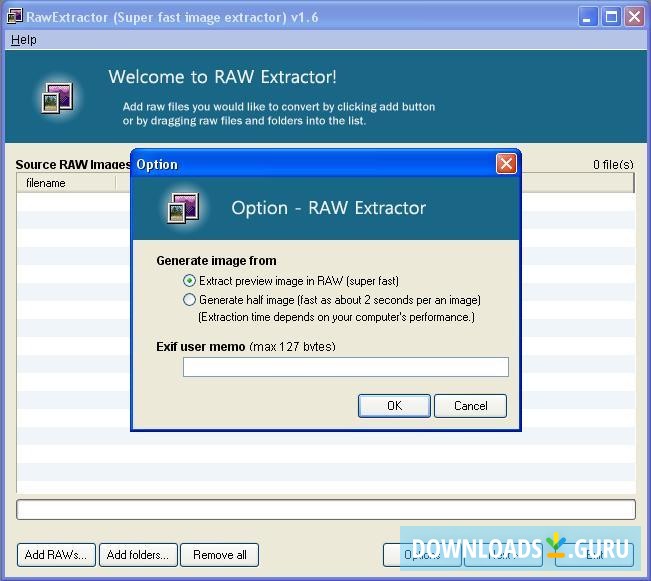Select Generate half image radio button

(x=189, y=300)
